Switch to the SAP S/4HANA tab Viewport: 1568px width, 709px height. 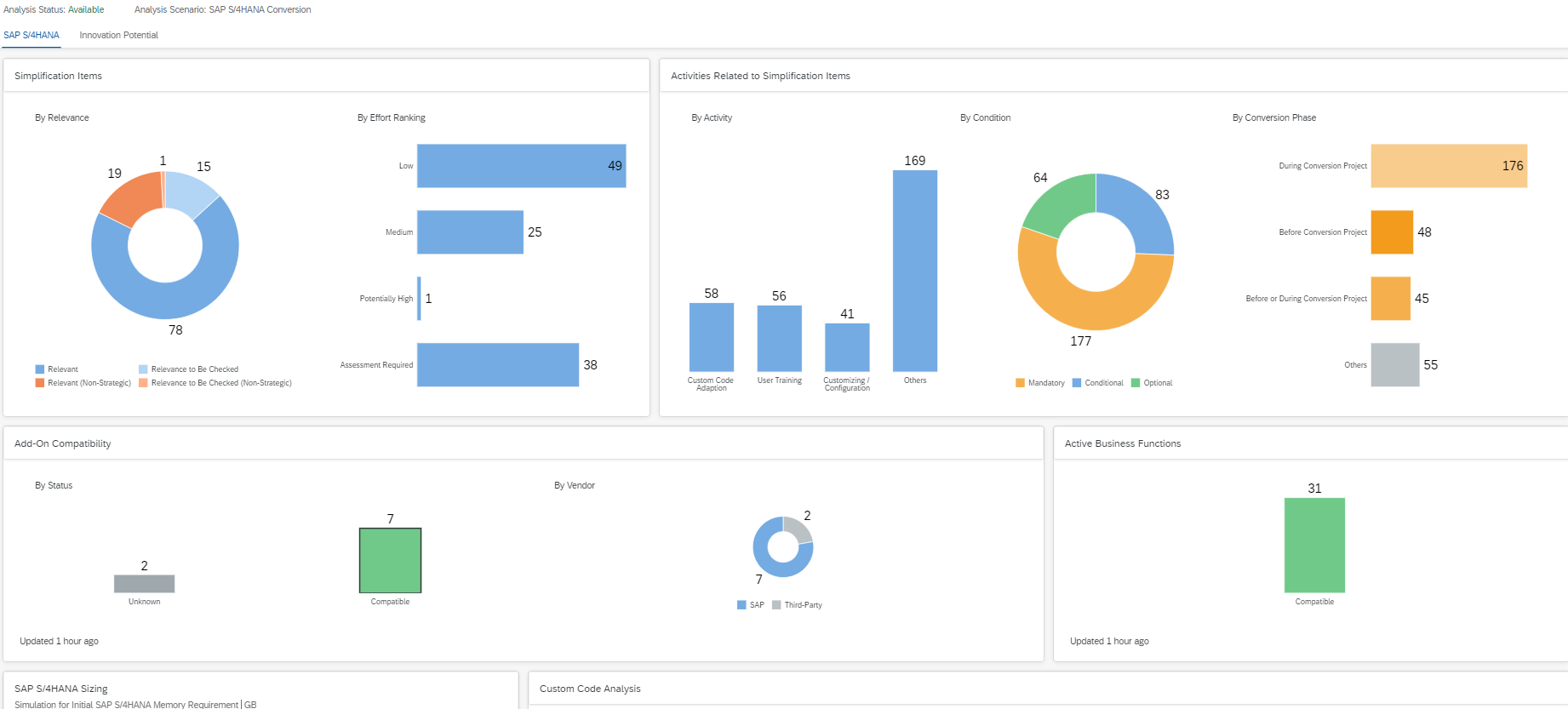tap(31, 35)
